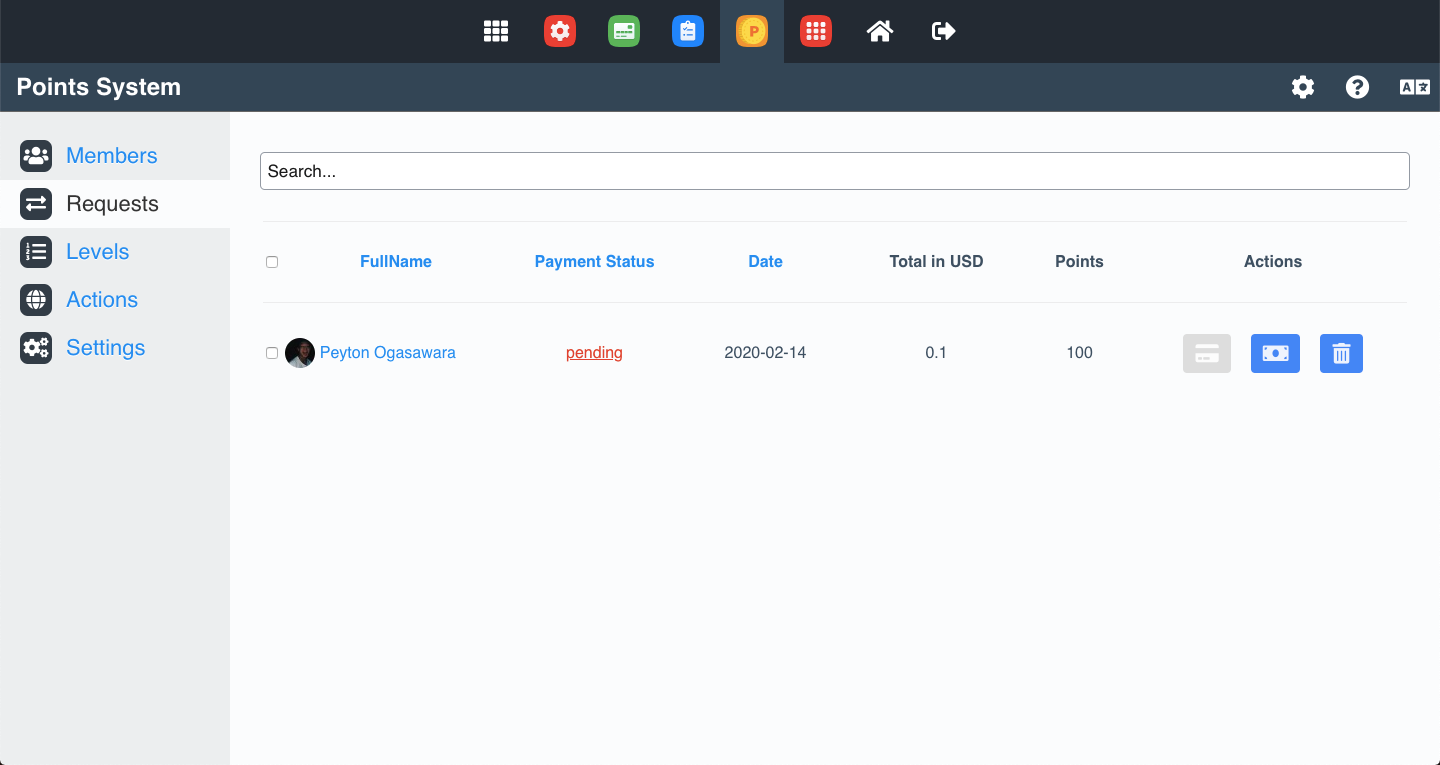The image size is (1440, 765).
Task: Delete Peyton Ogasawara's request with trash button
Action: (1341, 353)
